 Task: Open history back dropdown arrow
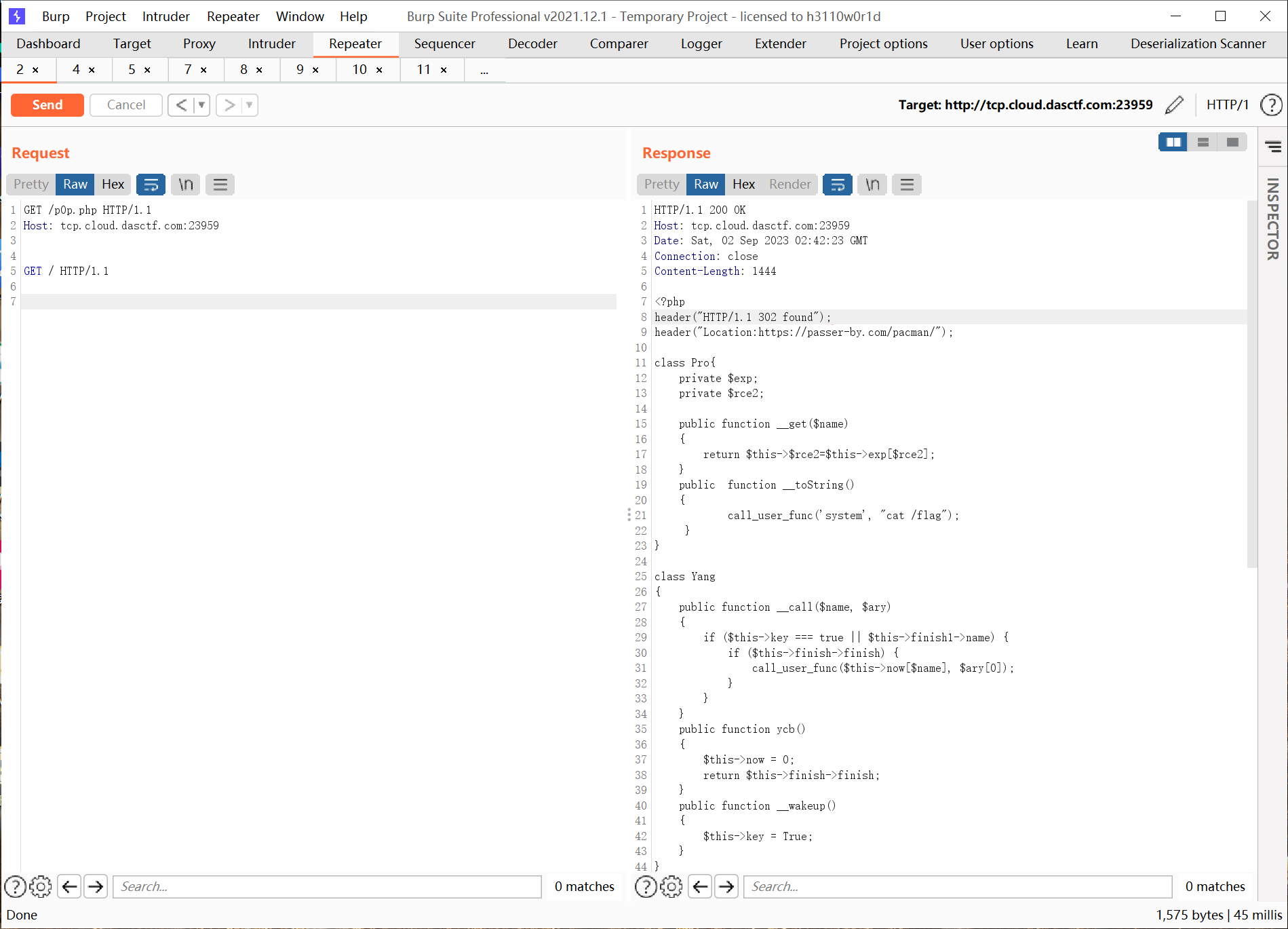point(201,105)
